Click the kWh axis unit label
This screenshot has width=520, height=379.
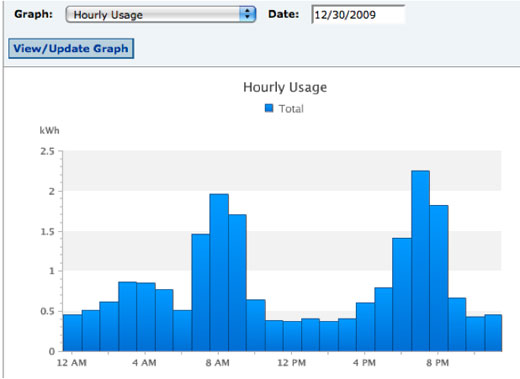[x=49, y=130]
